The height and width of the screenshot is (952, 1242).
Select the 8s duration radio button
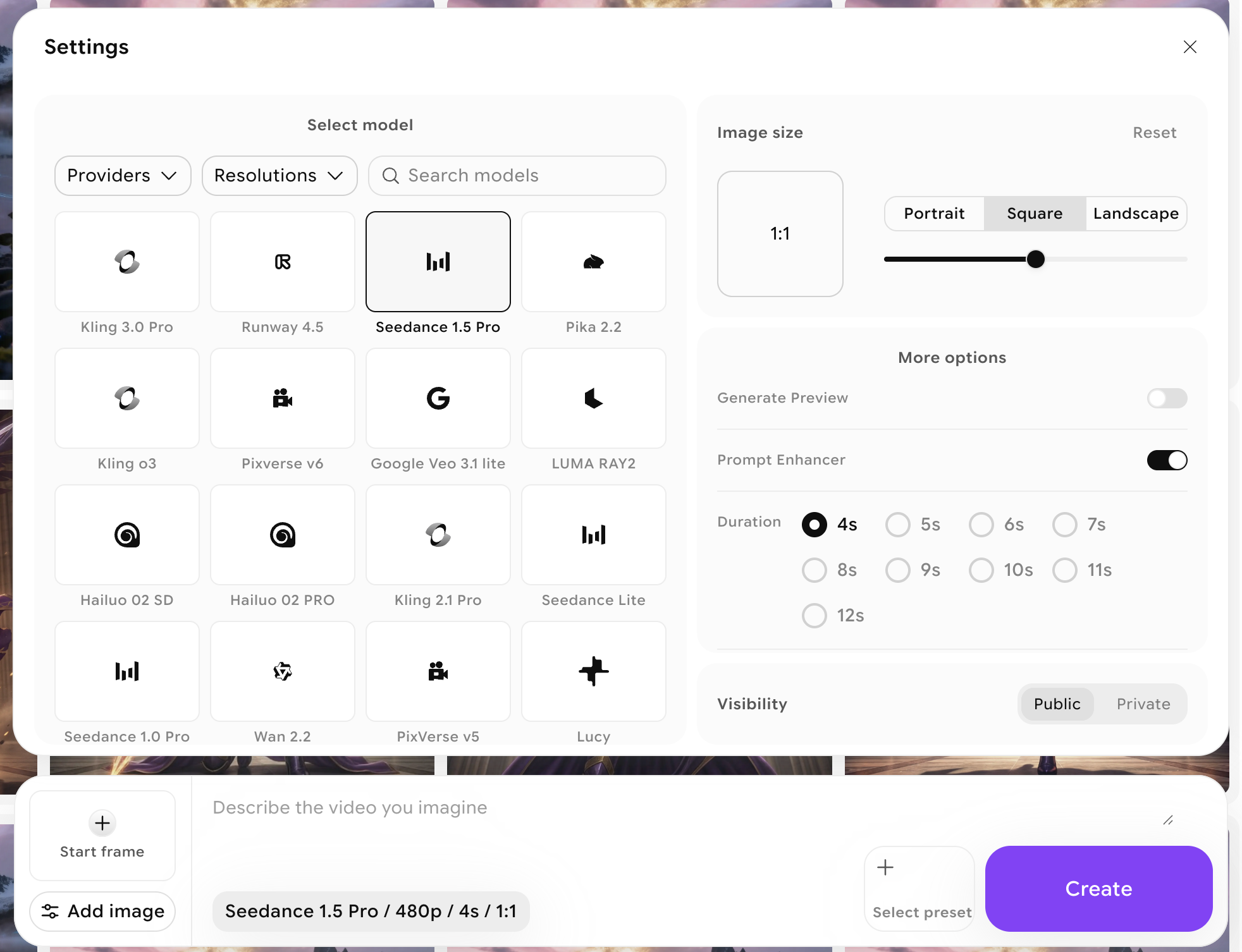[814, 570]
